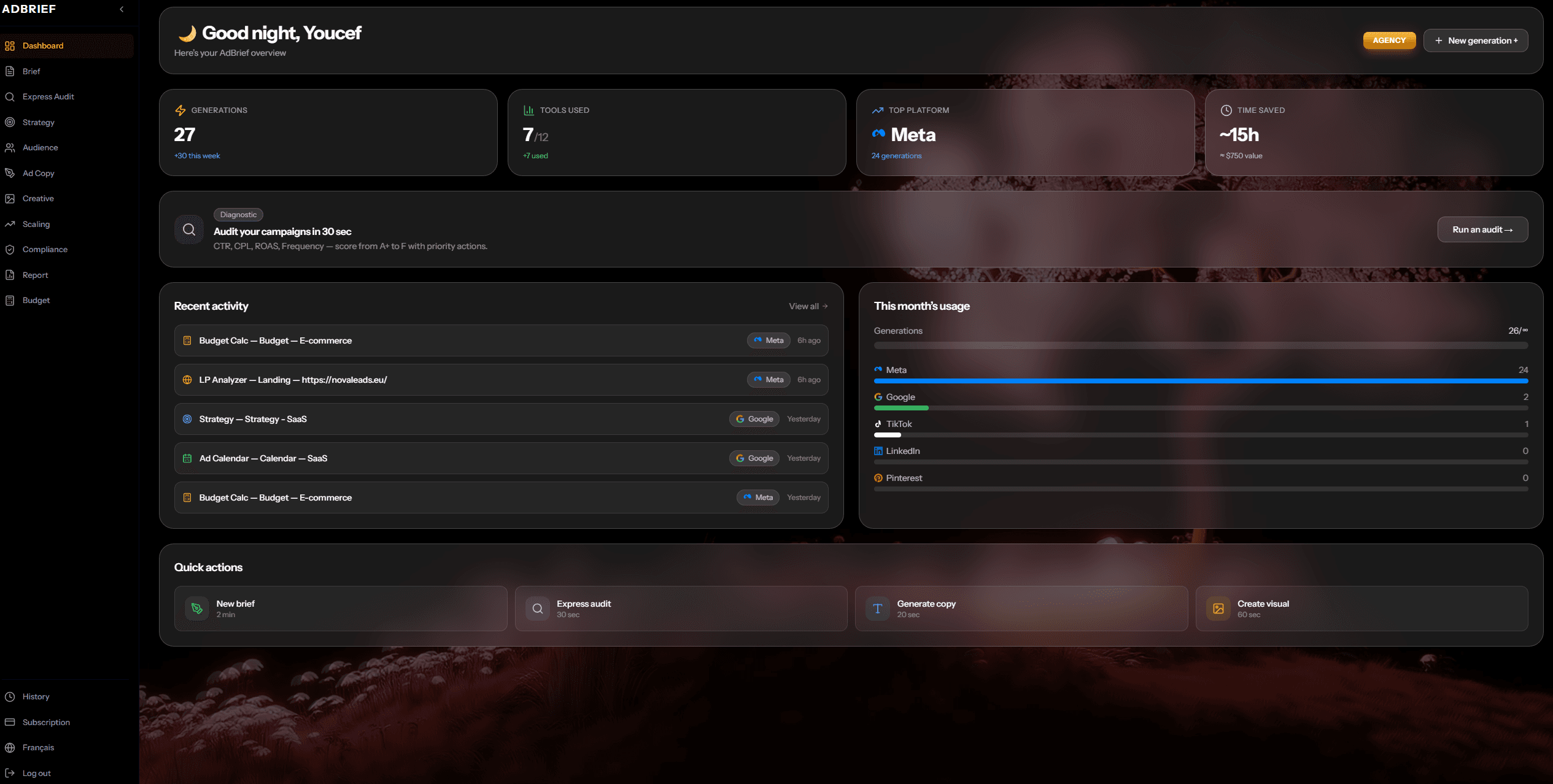This screenshot has width=1553, height=784.
Task: Open View all recent activity link
Action: pyautogui.click(x=808, y=306)
